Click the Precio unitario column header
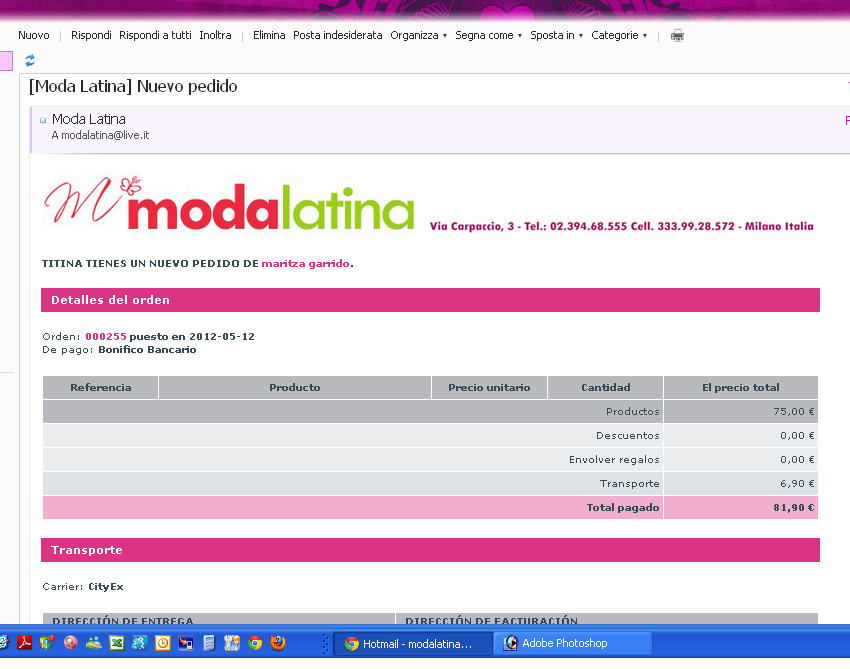850x669 pixels. pyautogui.click(x=489, y=387)
